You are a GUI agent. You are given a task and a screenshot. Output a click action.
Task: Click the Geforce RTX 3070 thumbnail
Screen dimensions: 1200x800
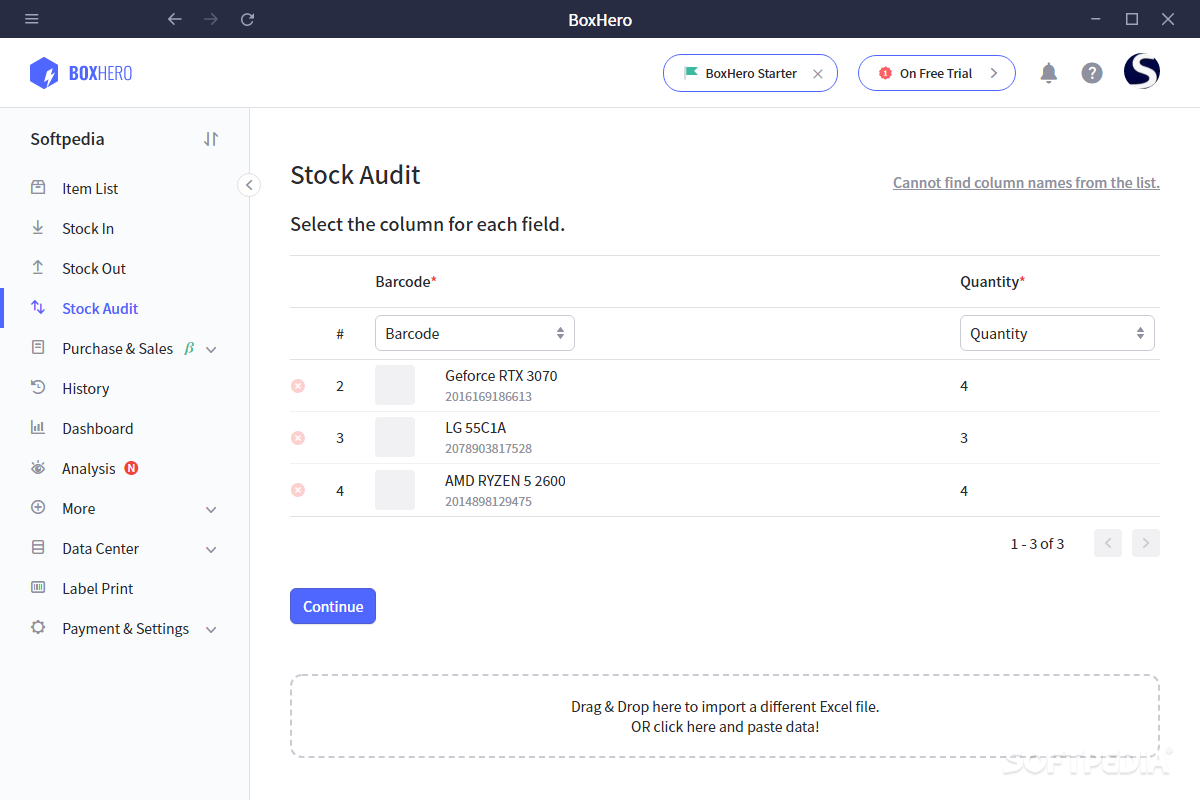pos(395,385)
